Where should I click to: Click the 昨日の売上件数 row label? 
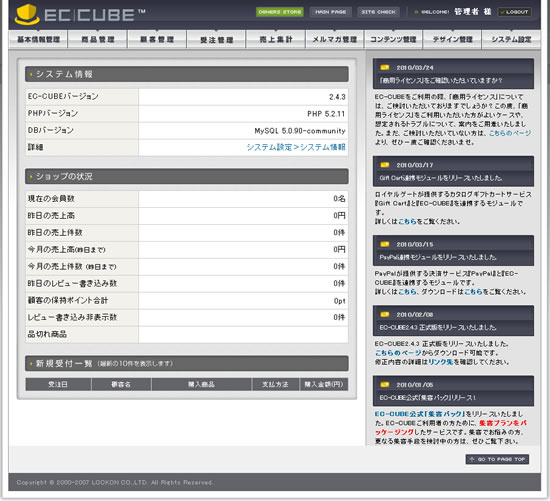55,232
